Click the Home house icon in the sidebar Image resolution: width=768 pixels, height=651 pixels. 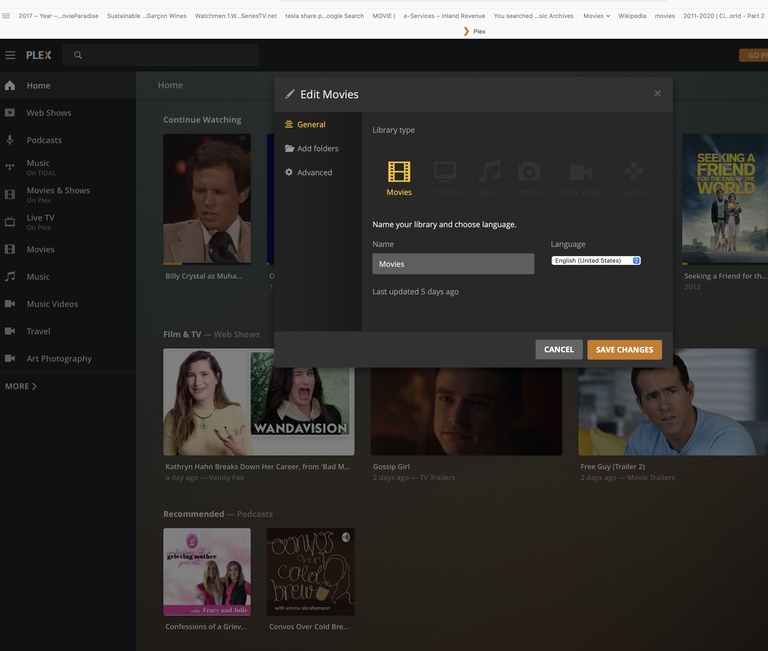coord(10,86)
